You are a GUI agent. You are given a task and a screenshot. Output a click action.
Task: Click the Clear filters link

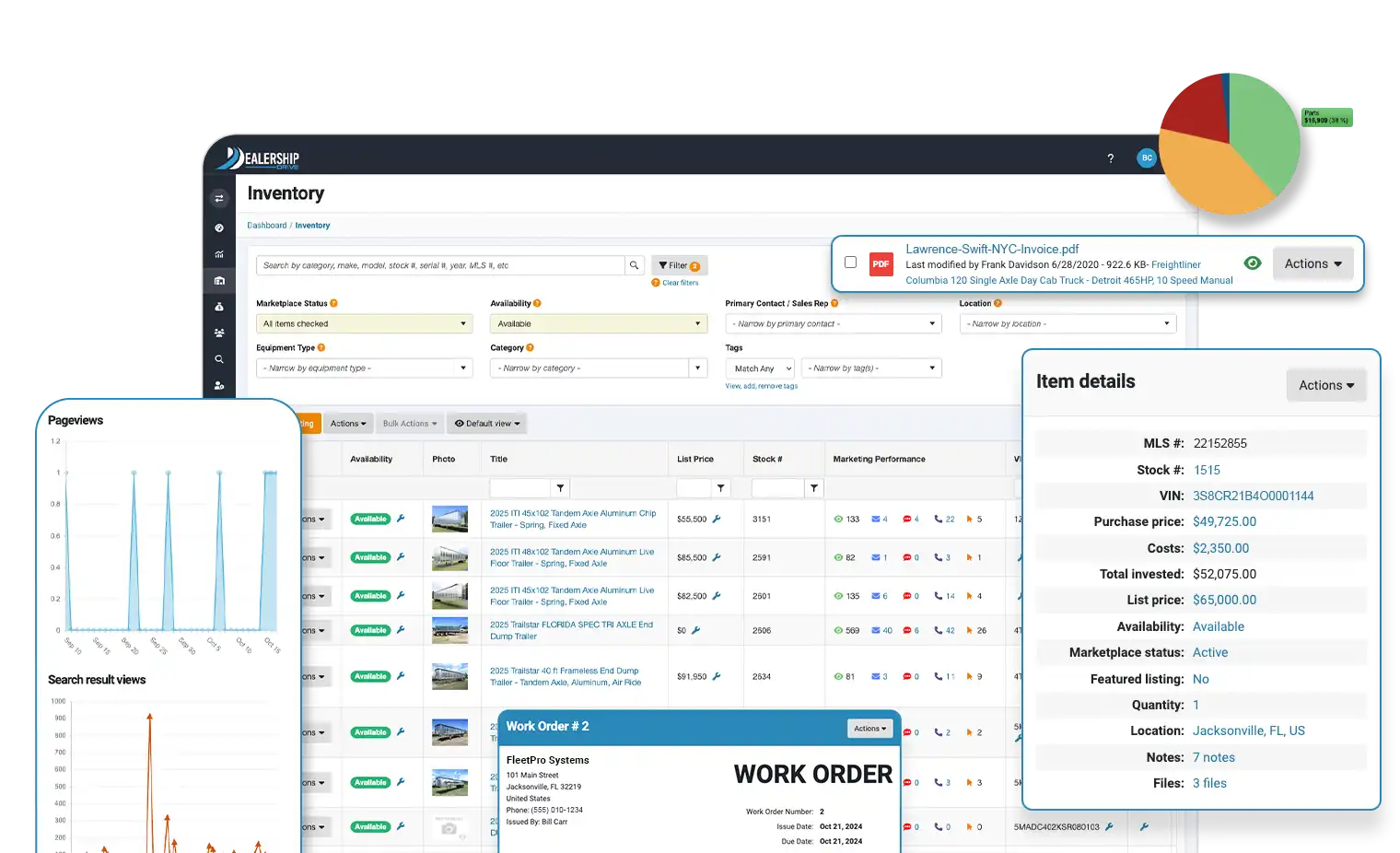(680, 283)
